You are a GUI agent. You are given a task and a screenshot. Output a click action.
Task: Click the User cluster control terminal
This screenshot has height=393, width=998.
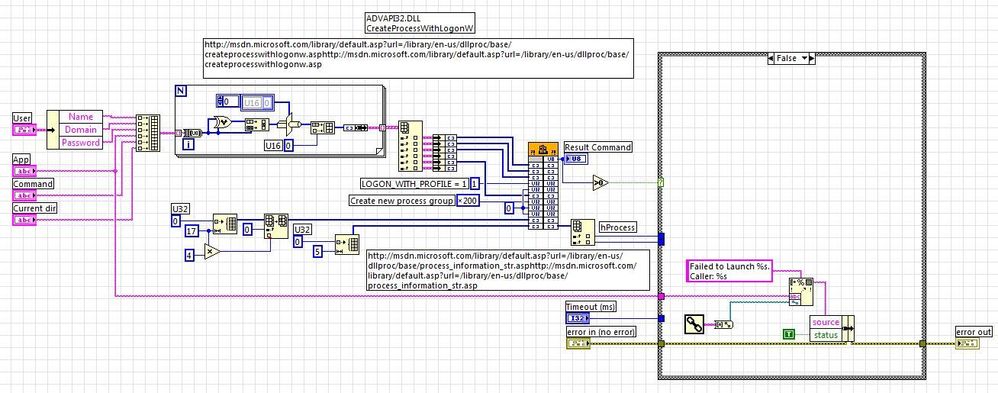click(25, 130)
